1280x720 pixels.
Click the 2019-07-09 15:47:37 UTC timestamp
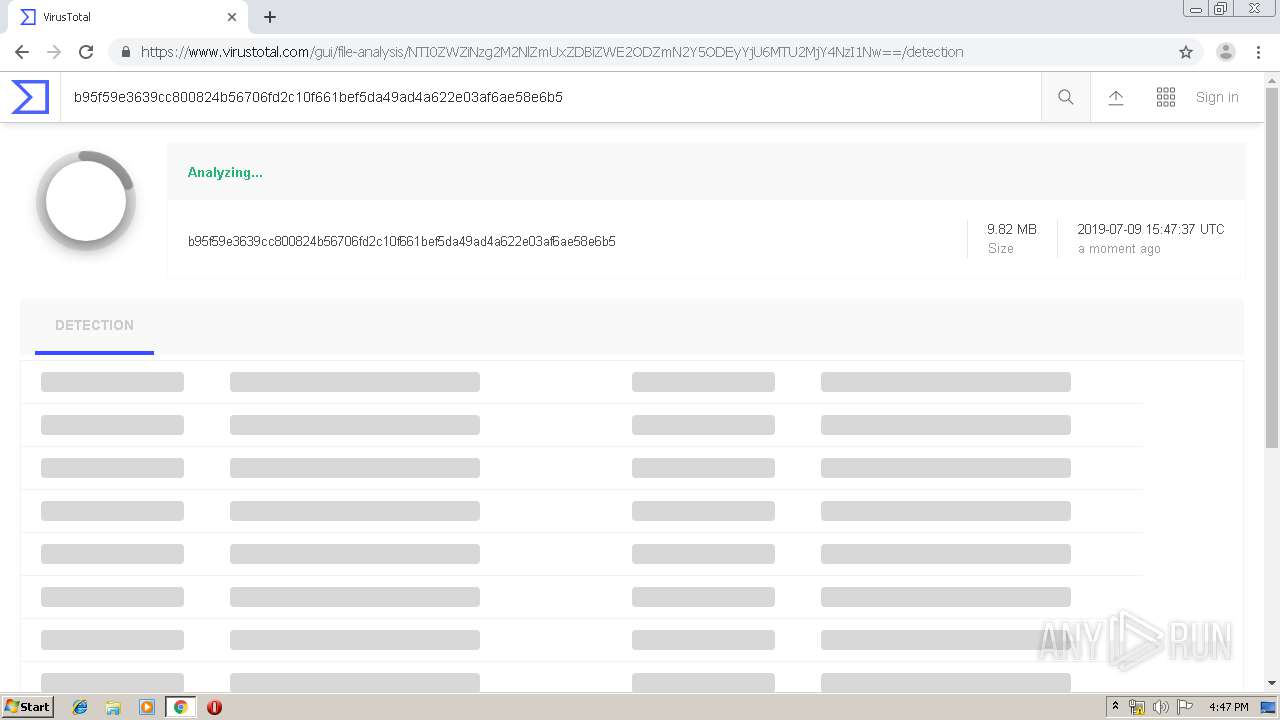1151,229
